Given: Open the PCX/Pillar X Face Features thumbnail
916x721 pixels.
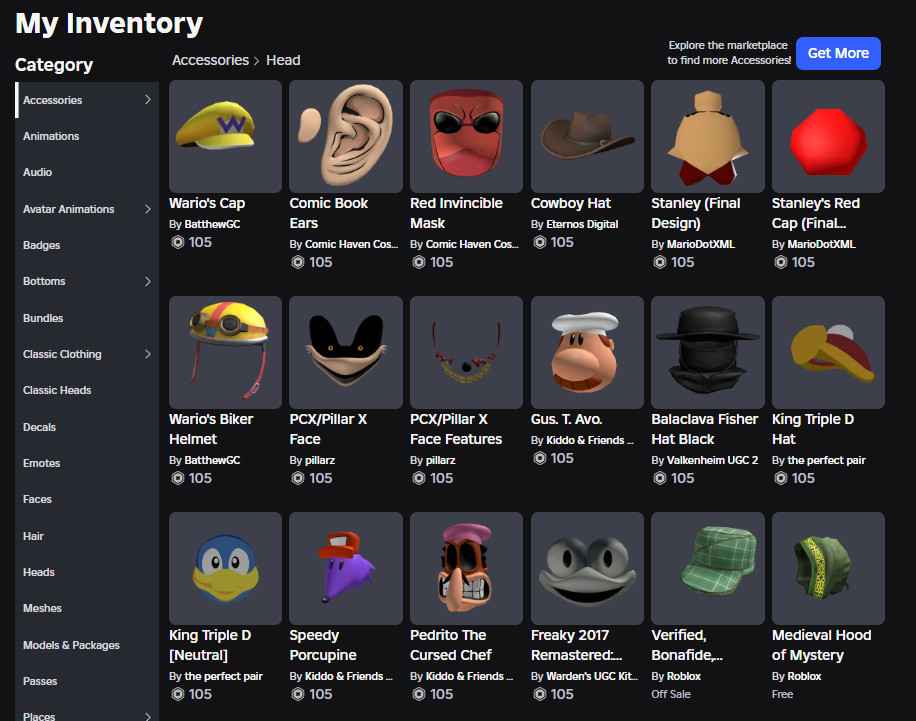Looking at the screenshot, I should click(466, 352).
